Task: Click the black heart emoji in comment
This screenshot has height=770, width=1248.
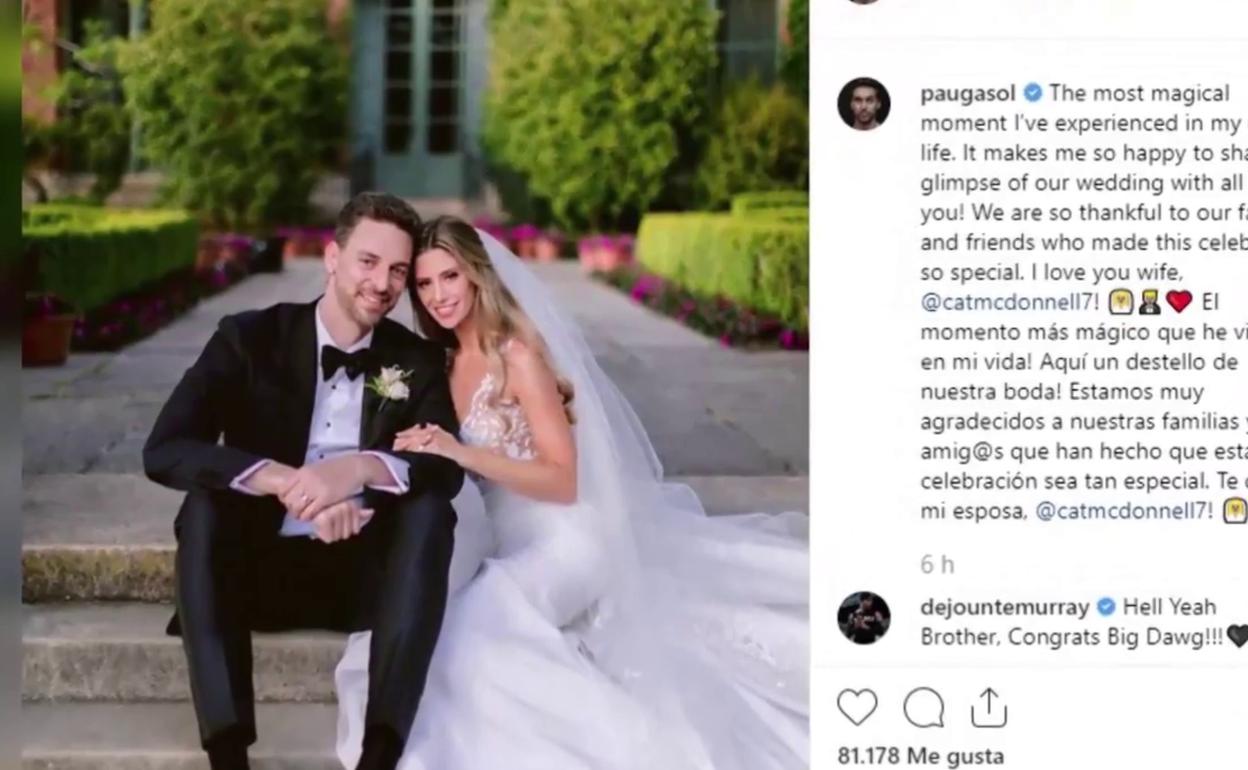Action: click(x=1236, y=636)
